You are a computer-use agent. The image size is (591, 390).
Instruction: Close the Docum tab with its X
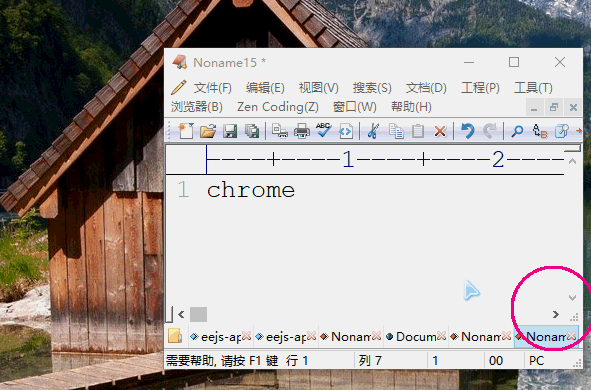click(x=441, y=335)
